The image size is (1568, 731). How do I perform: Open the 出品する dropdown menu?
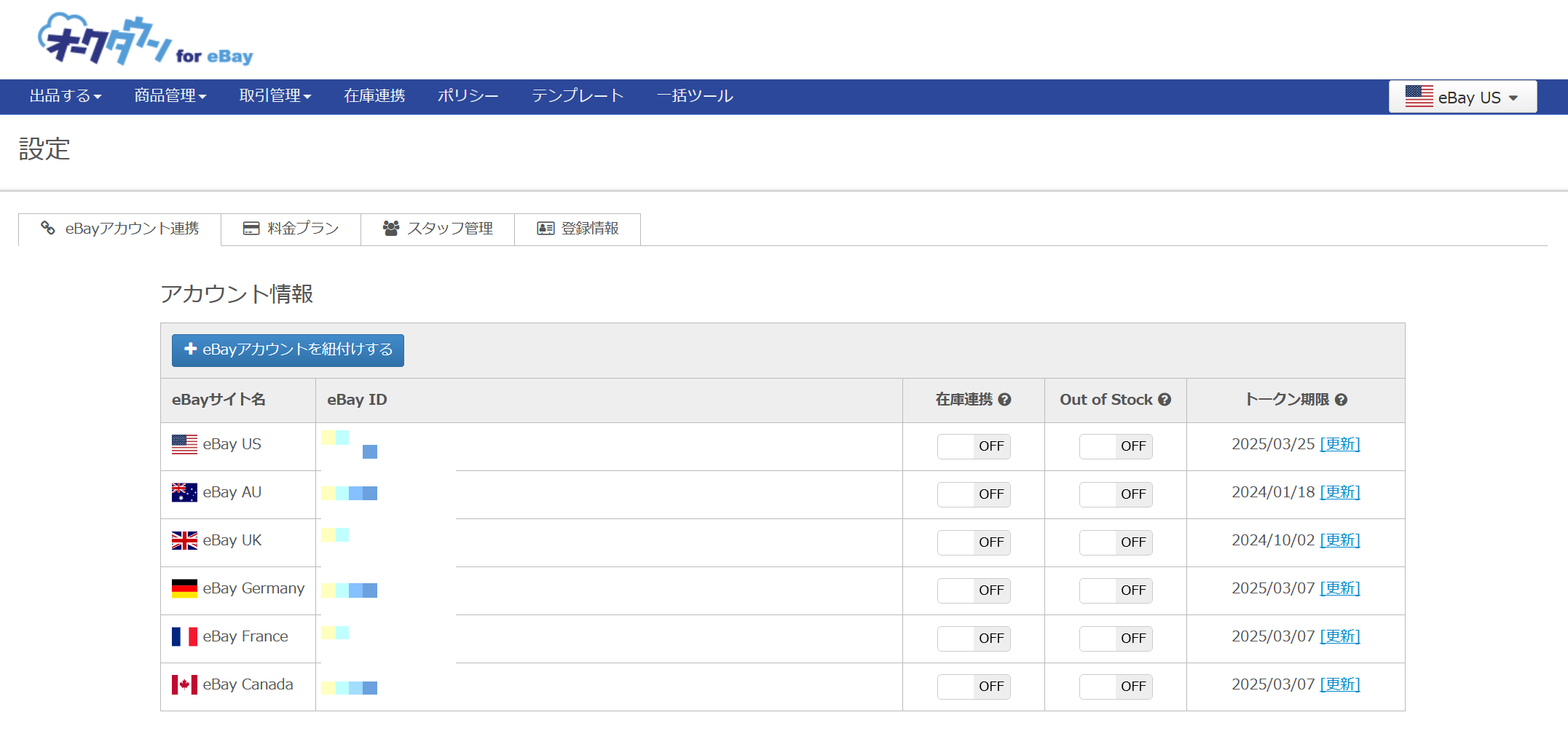tap(66, 96)
